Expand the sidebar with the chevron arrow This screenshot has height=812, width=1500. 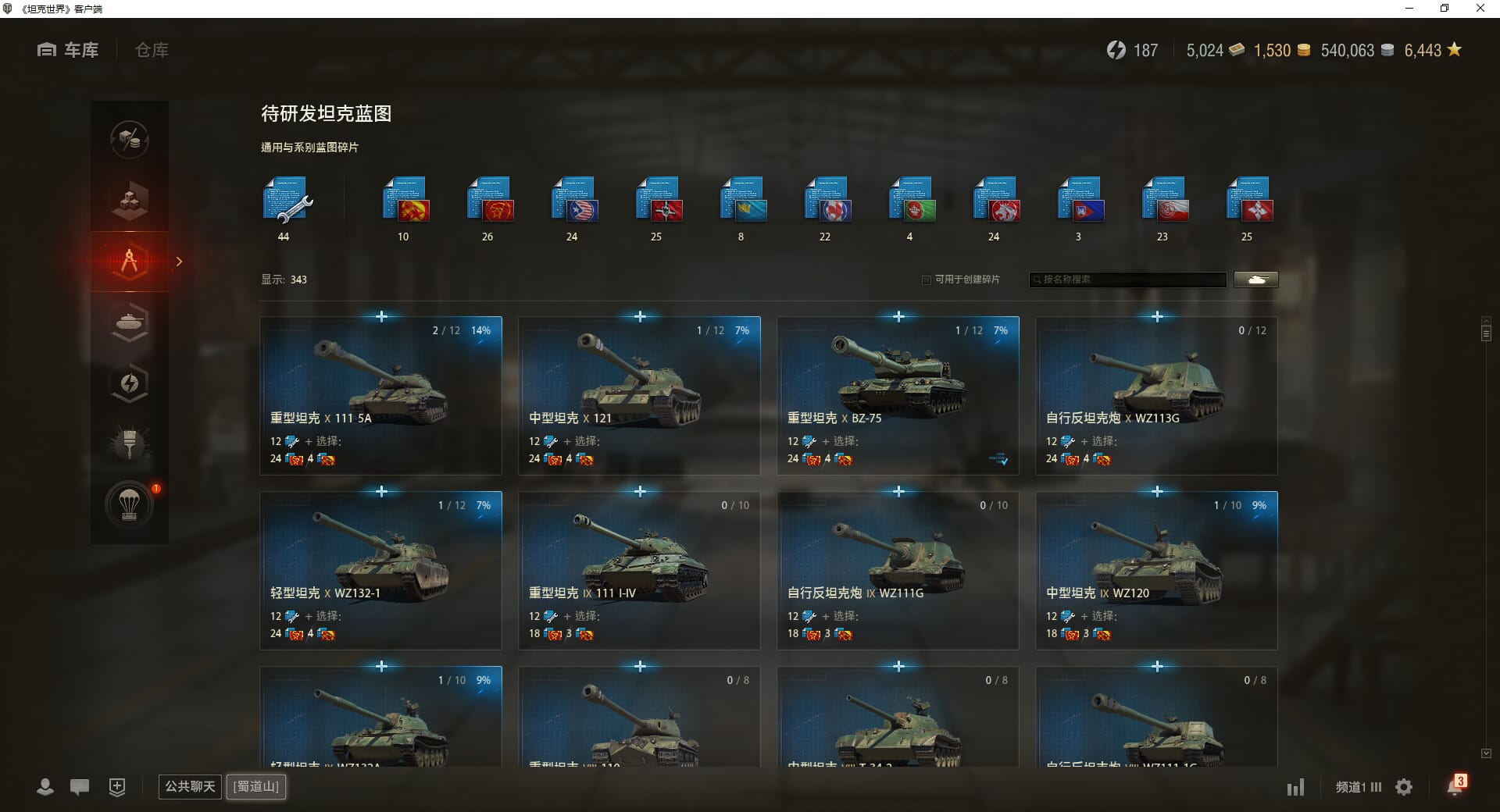click(x=179, y=262)
